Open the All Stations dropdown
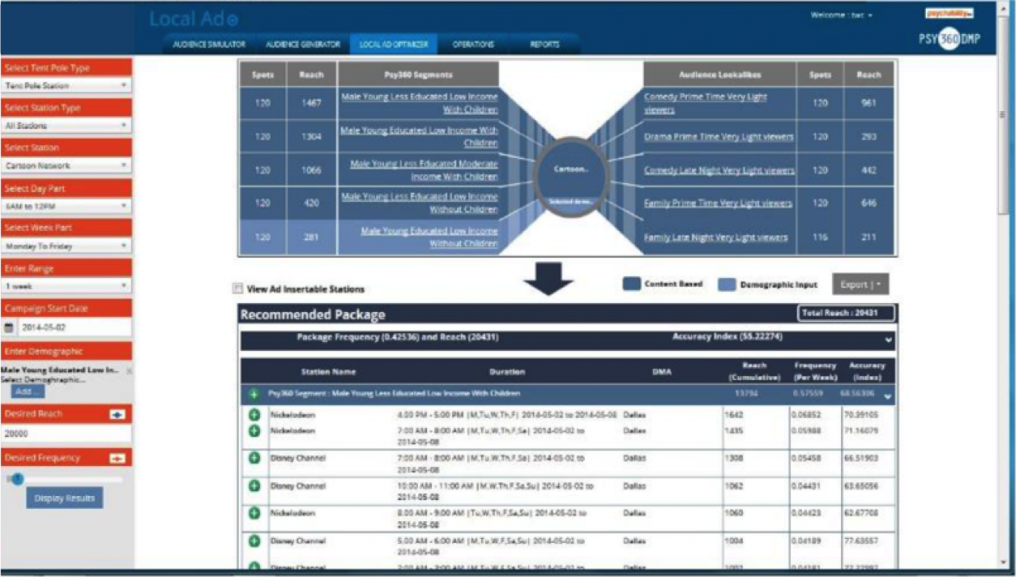The width and height of the screenshot is (1024, 577). click(x=66, y=125)
